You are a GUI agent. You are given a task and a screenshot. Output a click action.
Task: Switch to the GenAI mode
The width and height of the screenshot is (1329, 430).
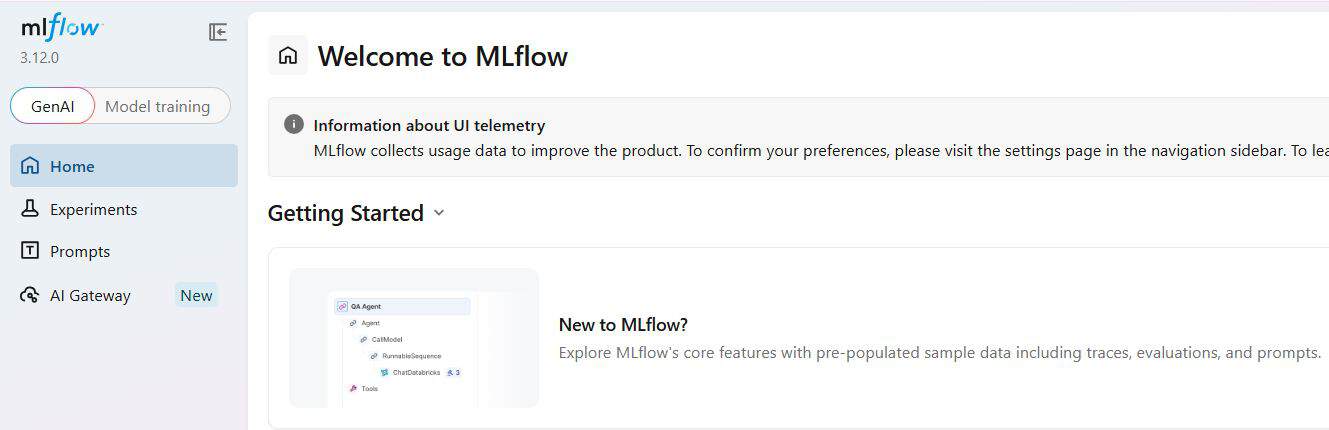click(53, 106)
